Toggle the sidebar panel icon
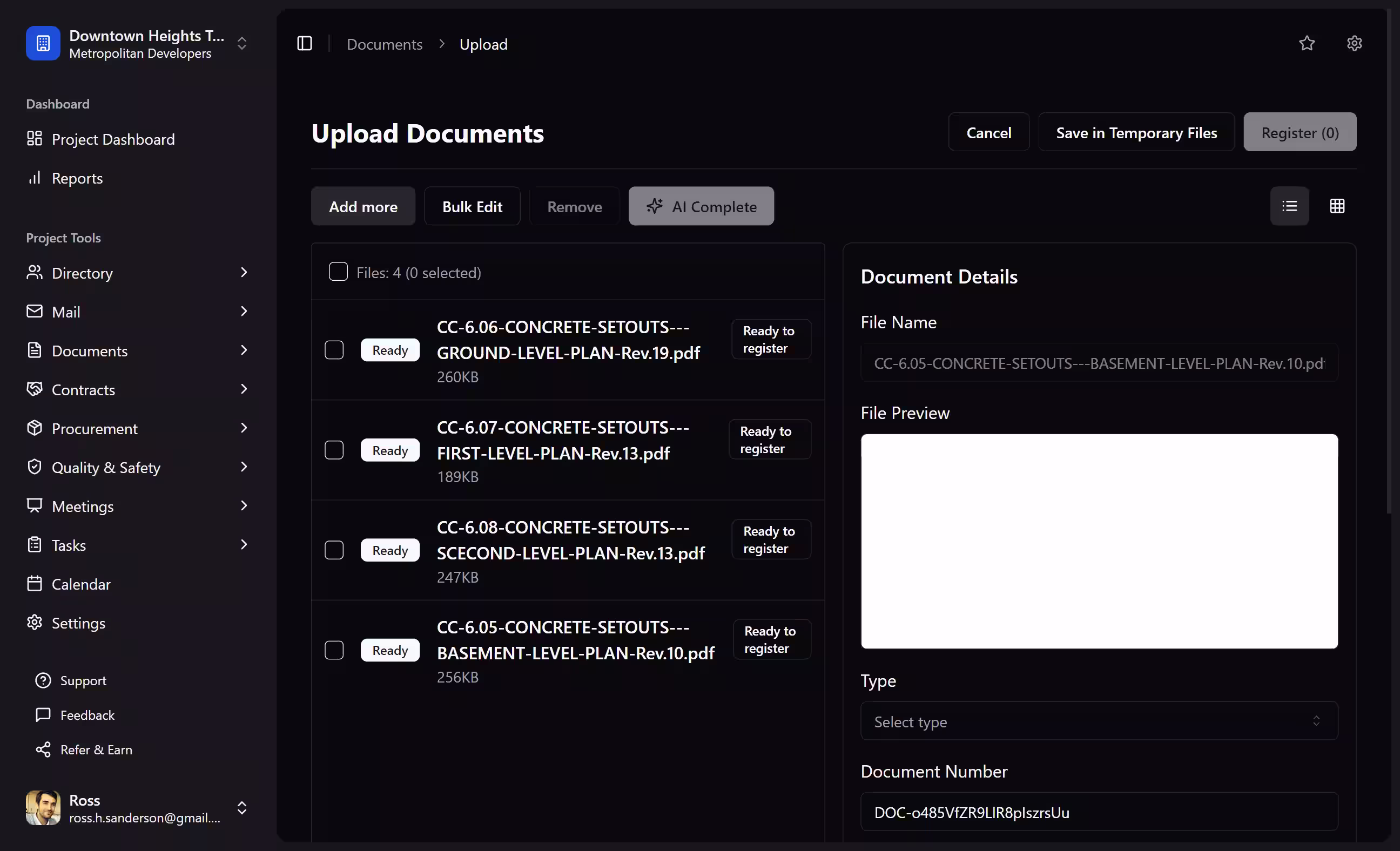 pyautogui.click(x=305, y=44)
